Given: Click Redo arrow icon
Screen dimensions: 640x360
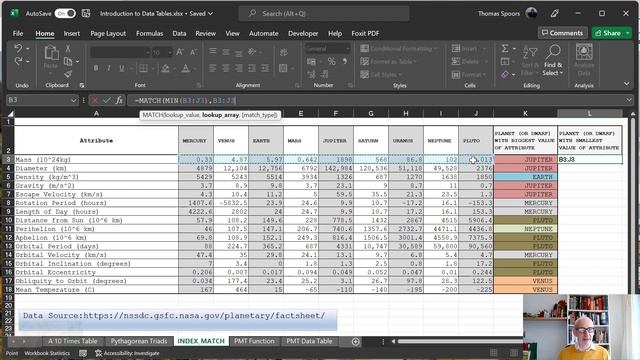Looking at the screenshot, I should click(x=18, y=62).
